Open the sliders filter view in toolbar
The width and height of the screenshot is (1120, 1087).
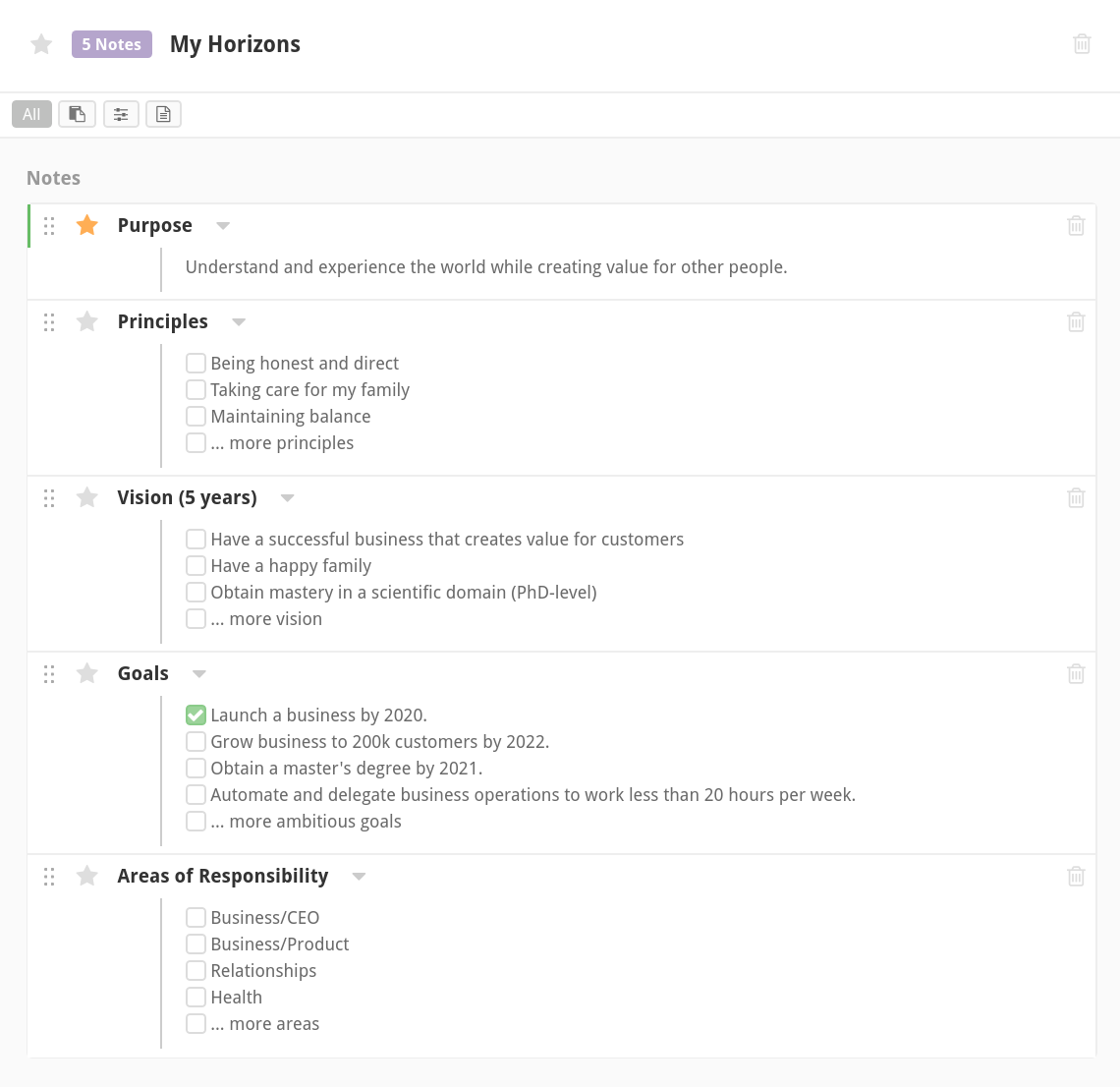(x=121, y=114)
